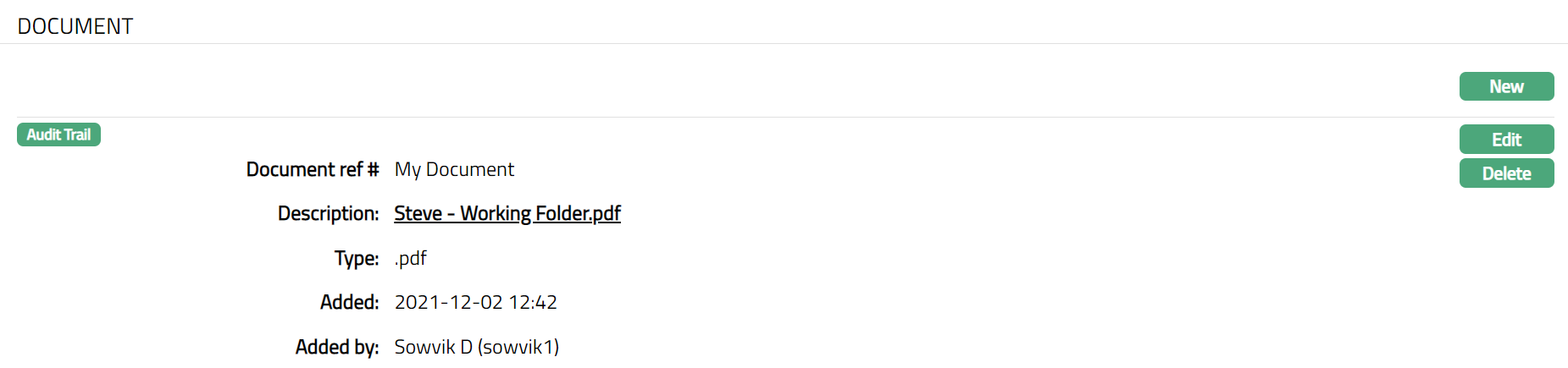Click the (sowvik1) username text
Screen dimensions: 1568x368
coord(518,347)
